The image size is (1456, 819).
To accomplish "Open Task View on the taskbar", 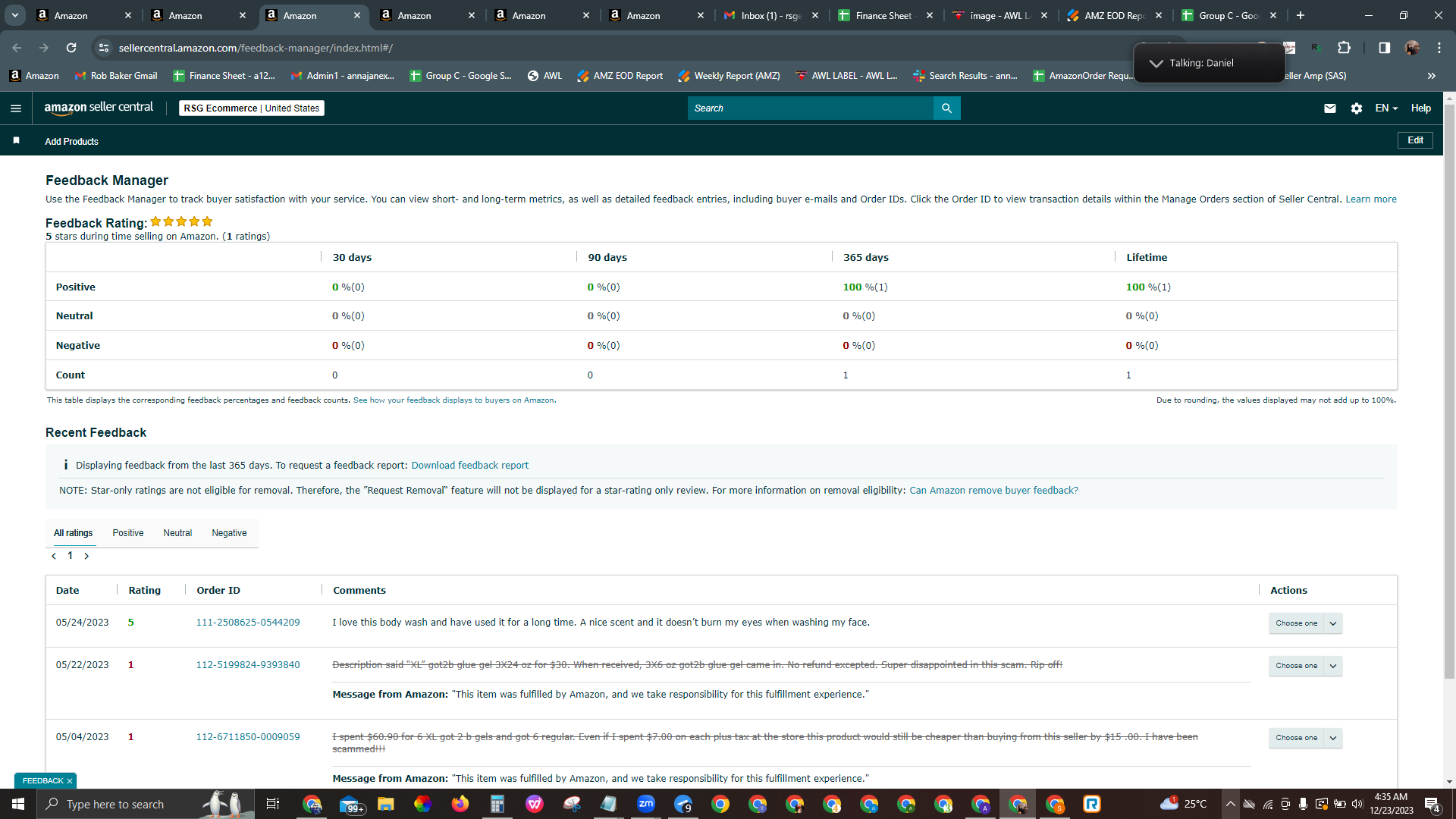I will [273, 804].
